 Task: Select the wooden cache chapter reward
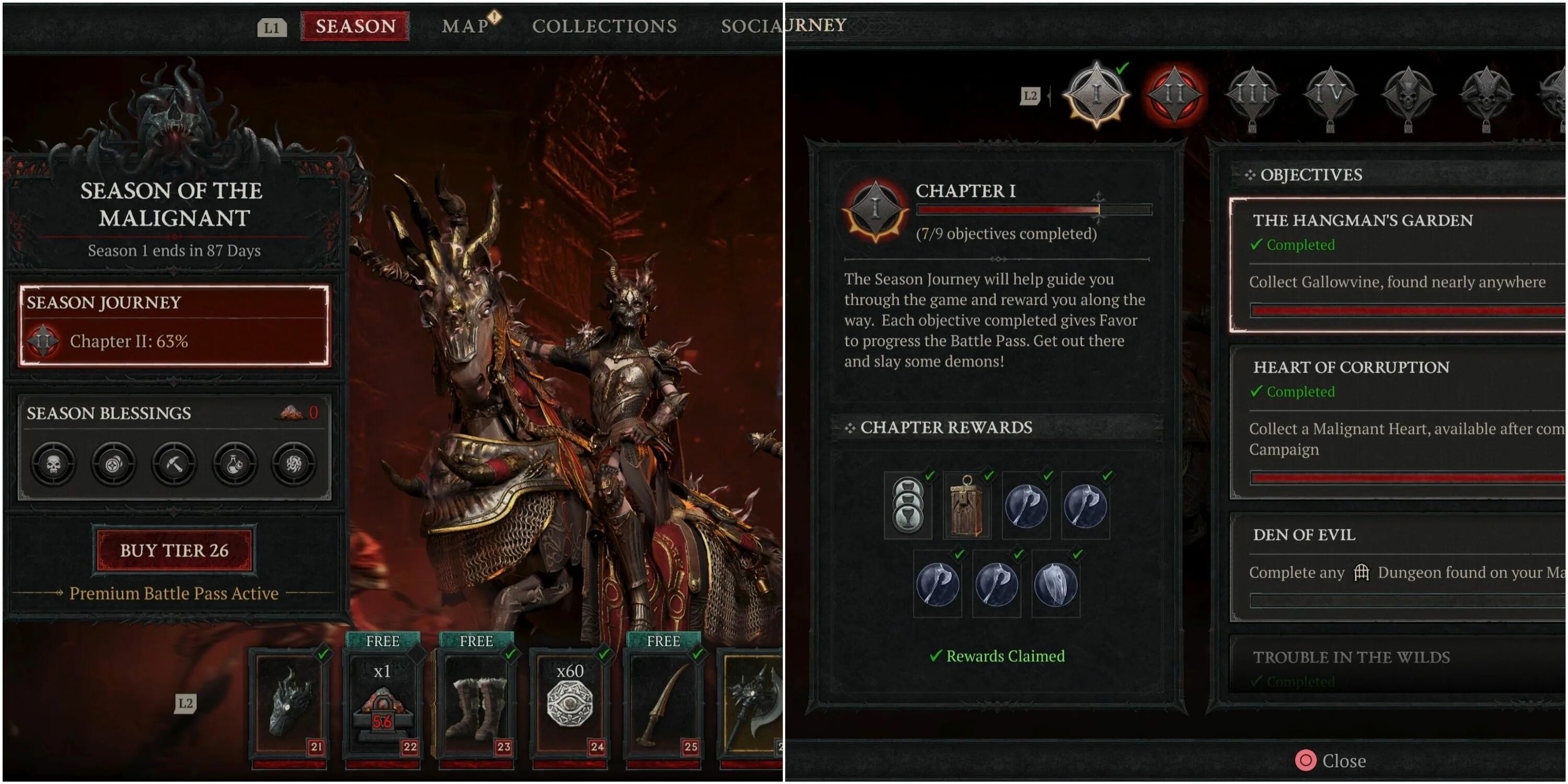966,505
